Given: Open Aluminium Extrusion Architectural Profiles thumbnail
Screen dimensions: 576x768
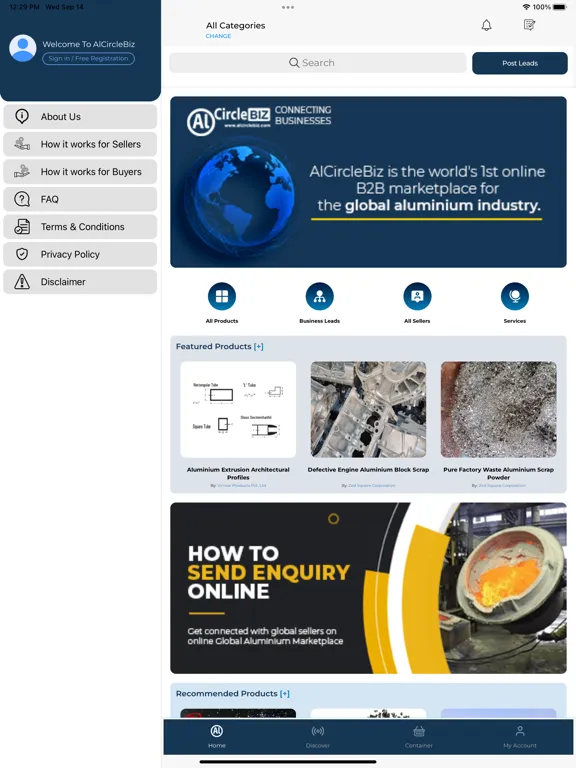Looking at the screenshot, I should (x=238, y=409).
